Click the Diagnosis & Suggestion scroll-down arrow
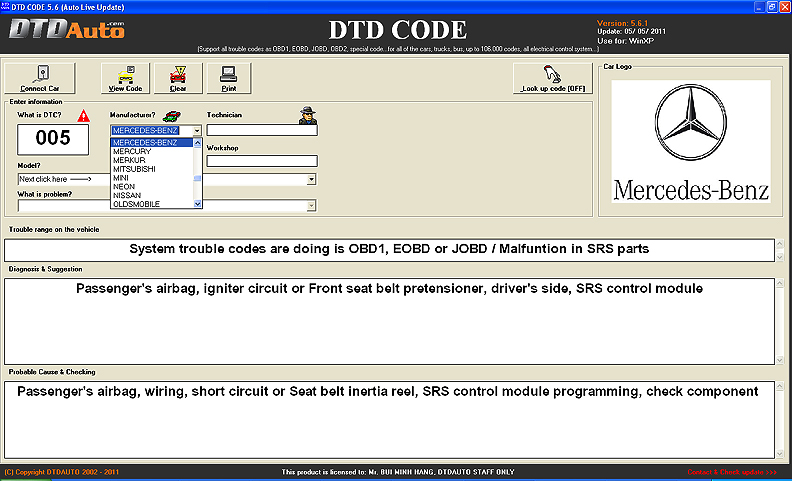Viewport: 792px width, 481px height. click(x=779, y=360)
